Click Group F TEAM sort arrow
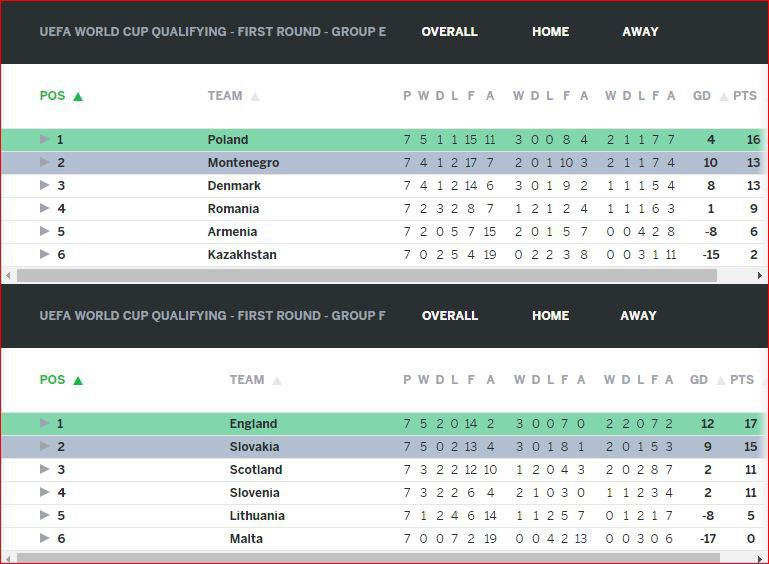769x564 pixels. [277, 381]
